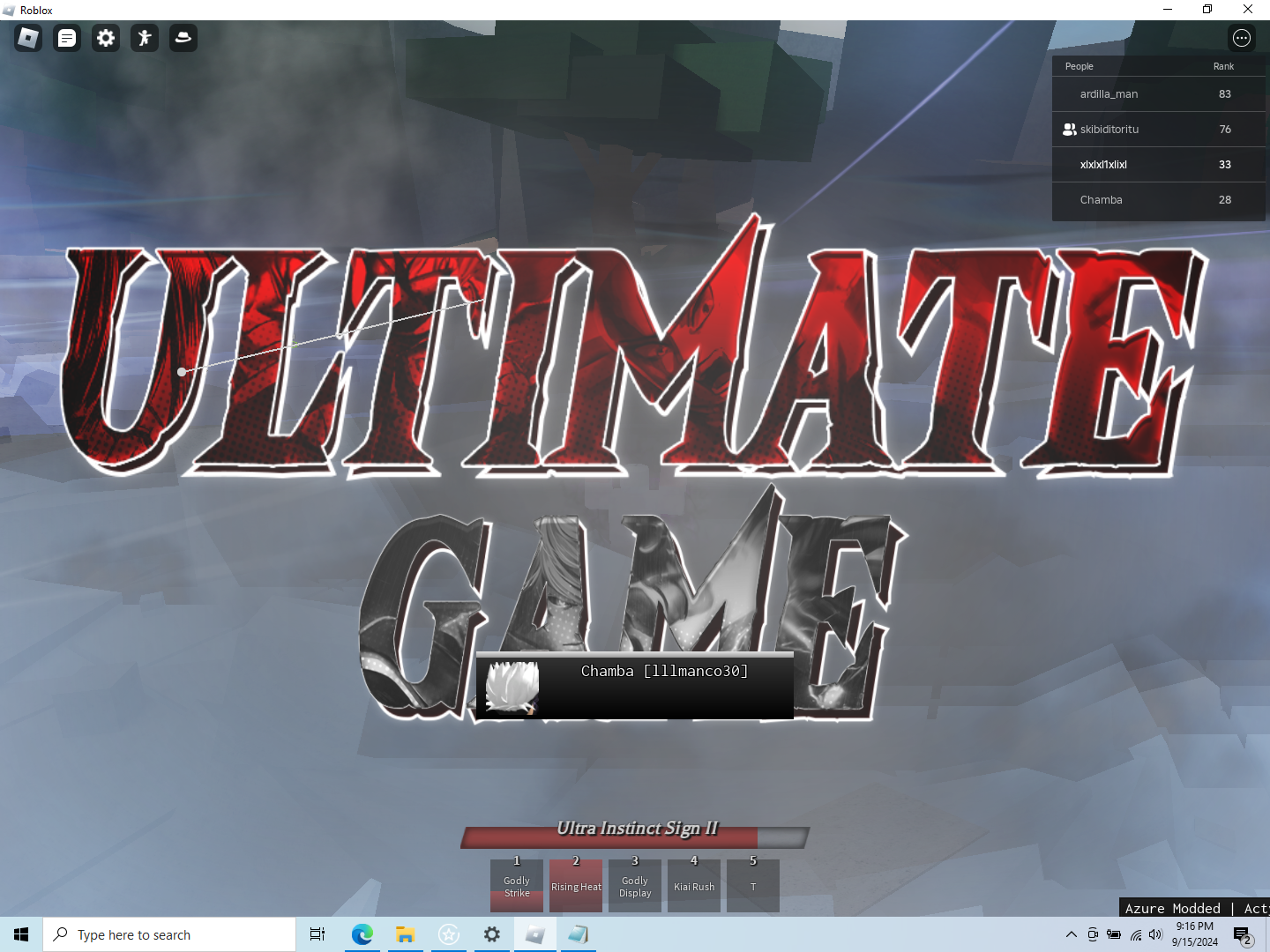Click the Chamba [111manco30] name label
This screenshot has height=952, width=1270.
tap(664, 671)
